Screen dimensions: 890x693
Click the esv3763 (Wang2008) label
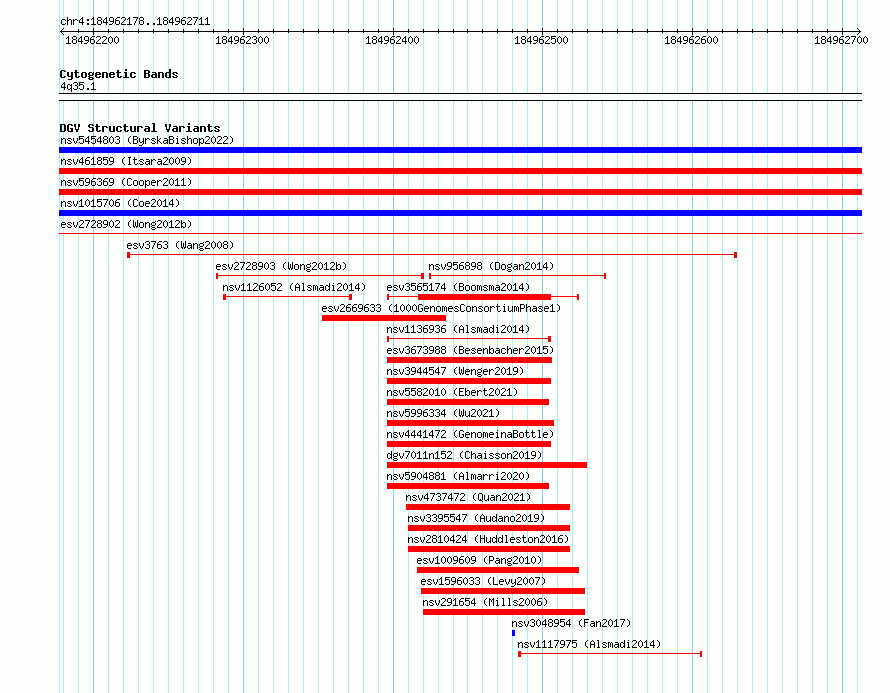pyautogui.click(x=180, y=245)
